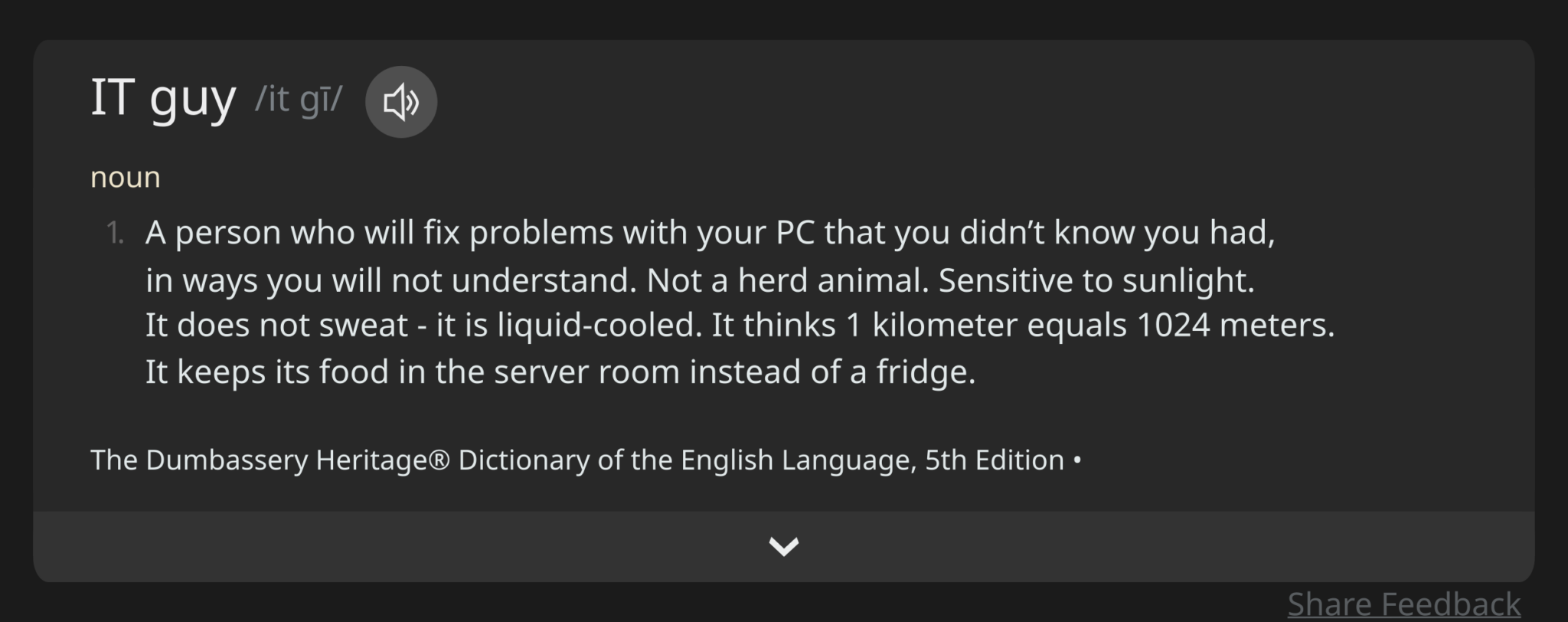Click the "Not a herd animal." sentence

pos(787,280)
